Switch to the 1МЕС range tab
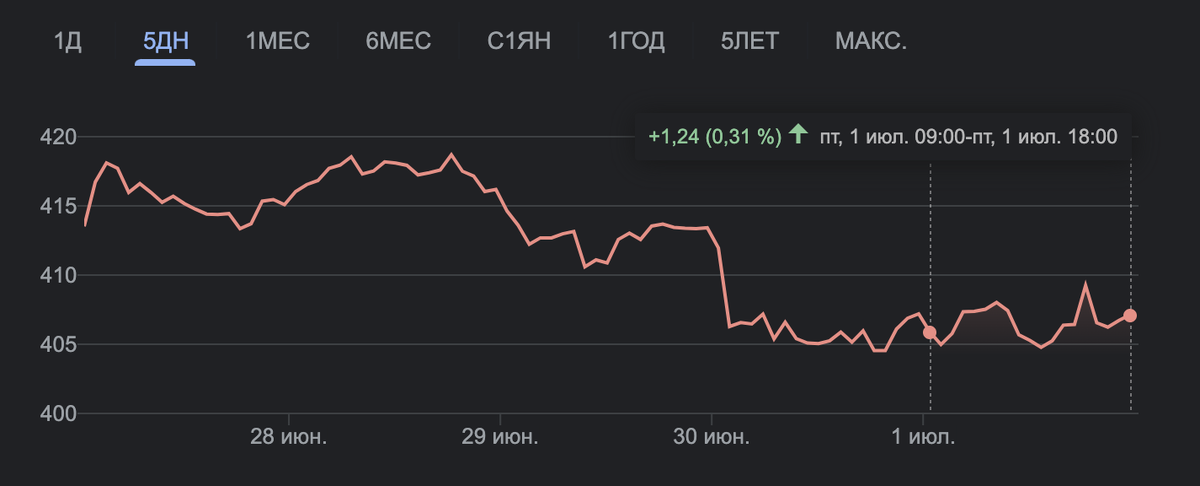Screen dimensions: 1200x486 point(278,41)
